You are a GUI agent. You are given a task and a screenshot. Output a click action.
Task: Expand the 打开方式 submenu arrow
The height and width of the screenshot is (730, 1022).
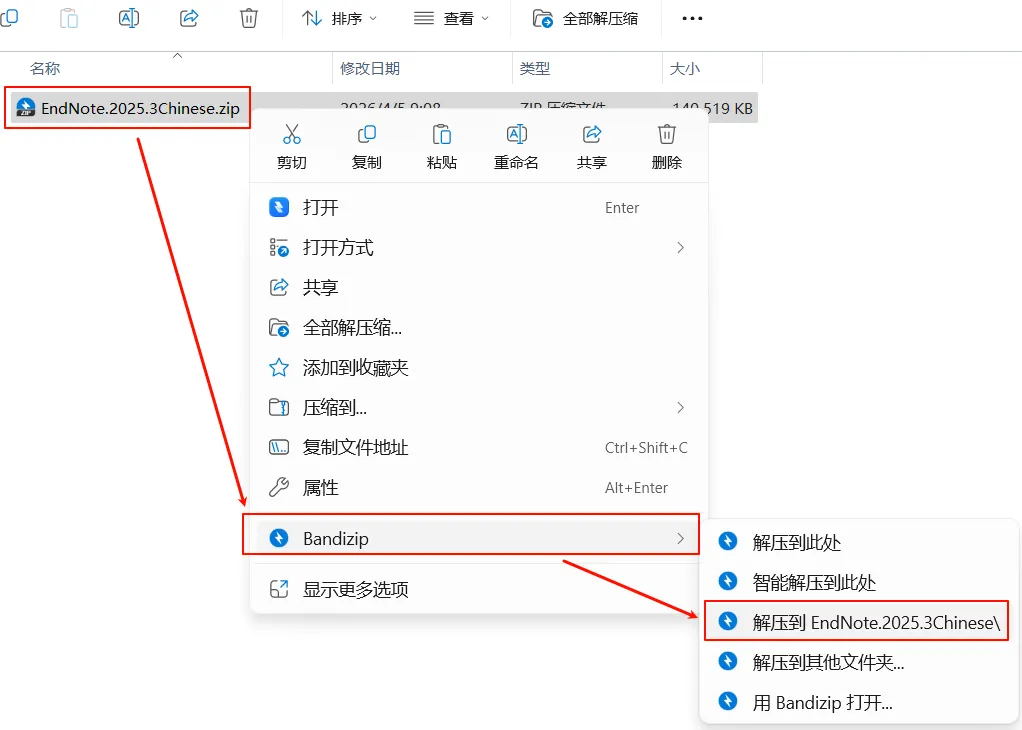pyautogui.click(x=680, y=248)
